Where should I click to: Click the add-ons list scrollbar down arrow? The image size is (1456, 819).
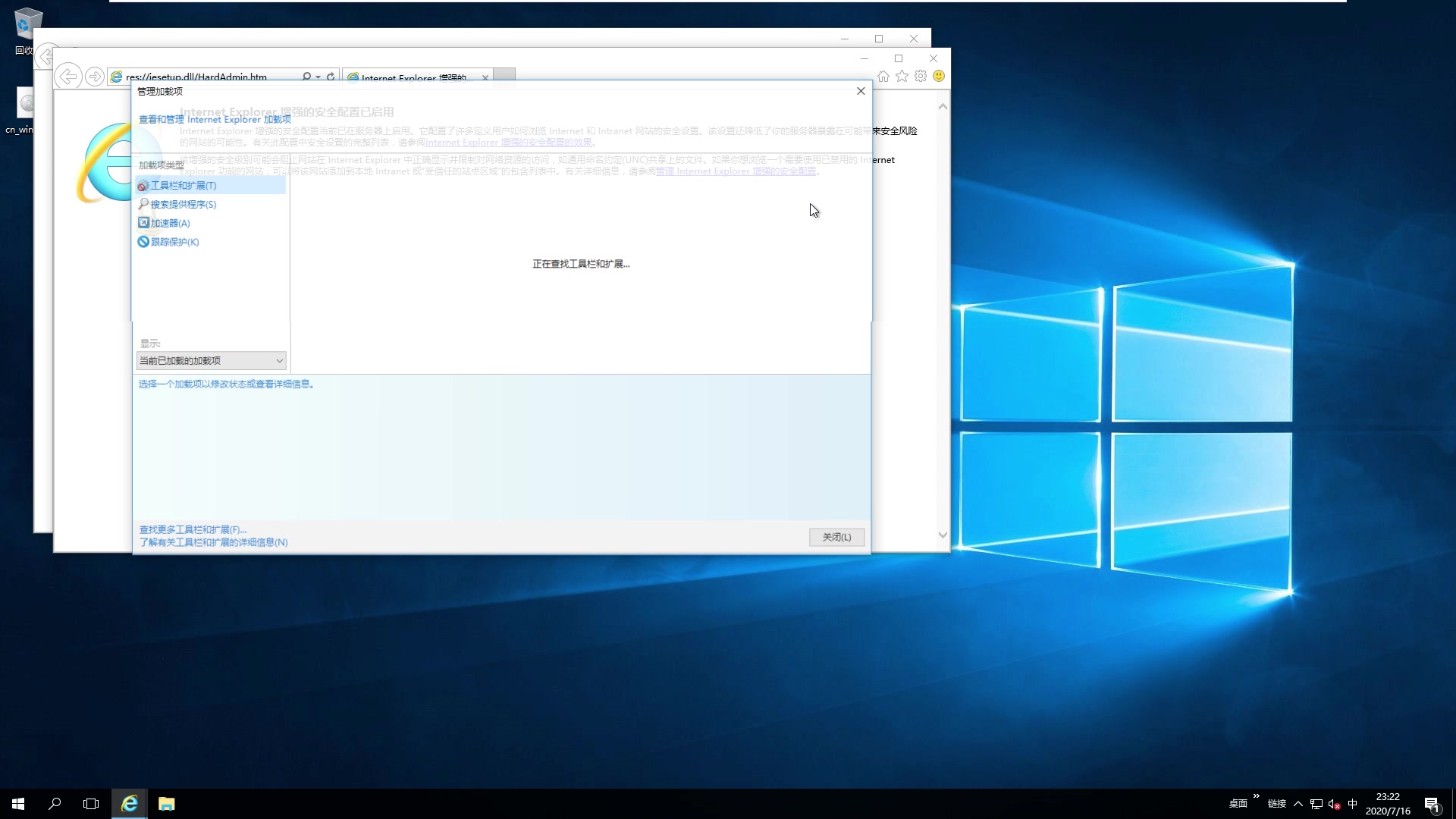(x=943, y=535)
